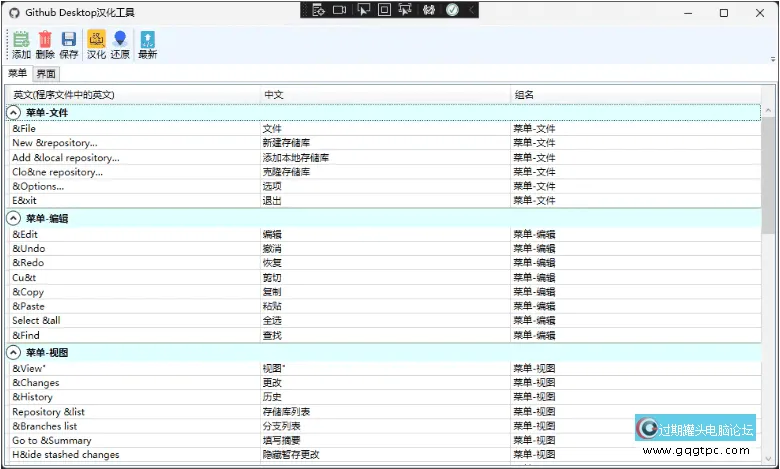This screenshot has width=780, height=469.
Task: Click the 撤消 translation cell
Action: 386,249
